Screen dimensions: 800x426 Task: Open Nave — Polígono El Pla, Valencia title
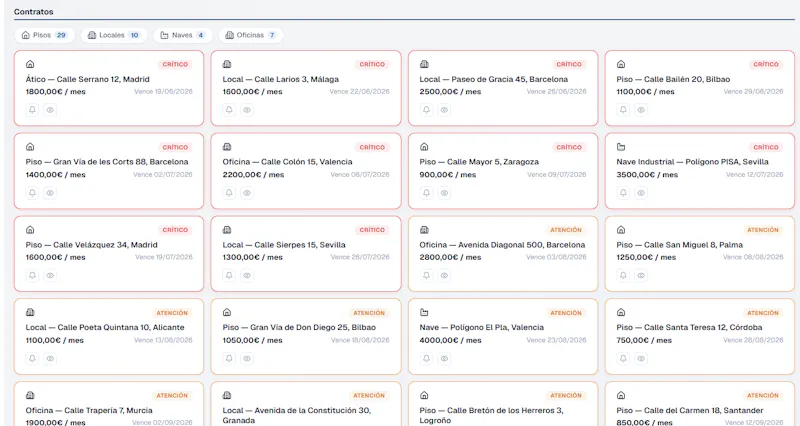point(482,328)
